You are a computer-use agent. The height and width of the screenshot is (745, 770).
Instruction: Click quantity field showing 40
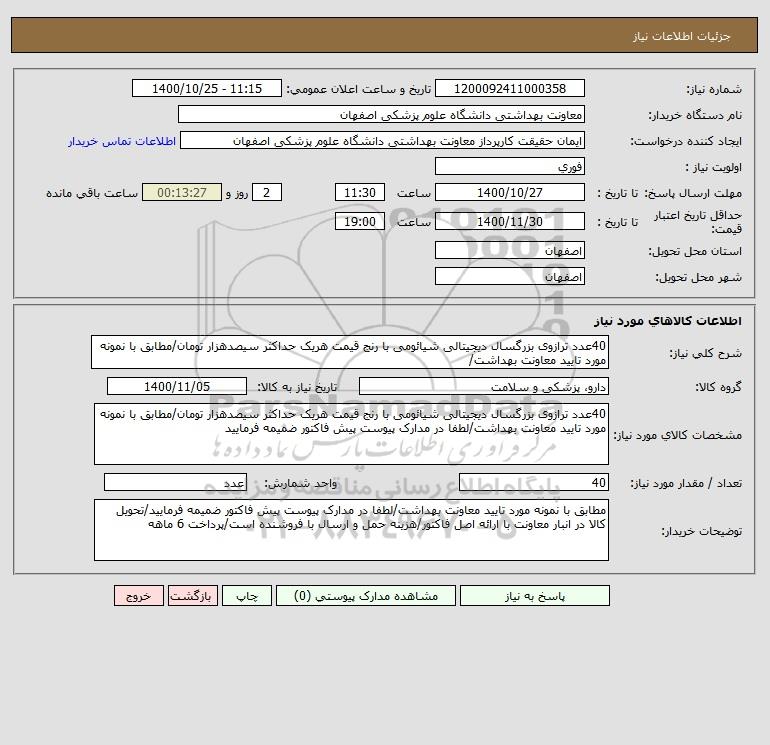coord(534,482)
